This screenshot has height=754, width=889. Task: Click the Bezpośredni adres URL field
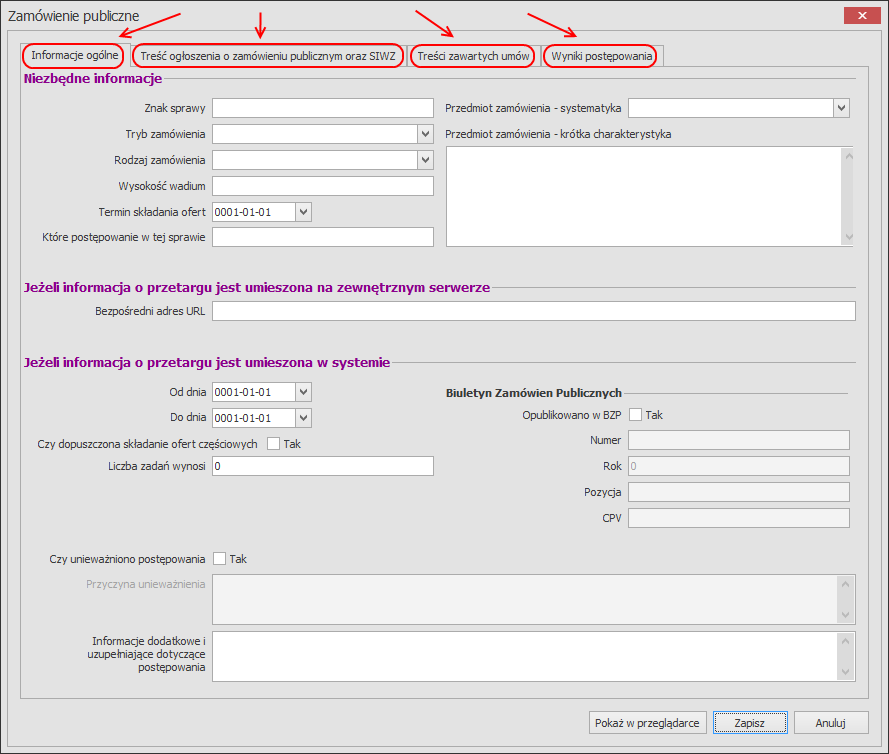534,311
